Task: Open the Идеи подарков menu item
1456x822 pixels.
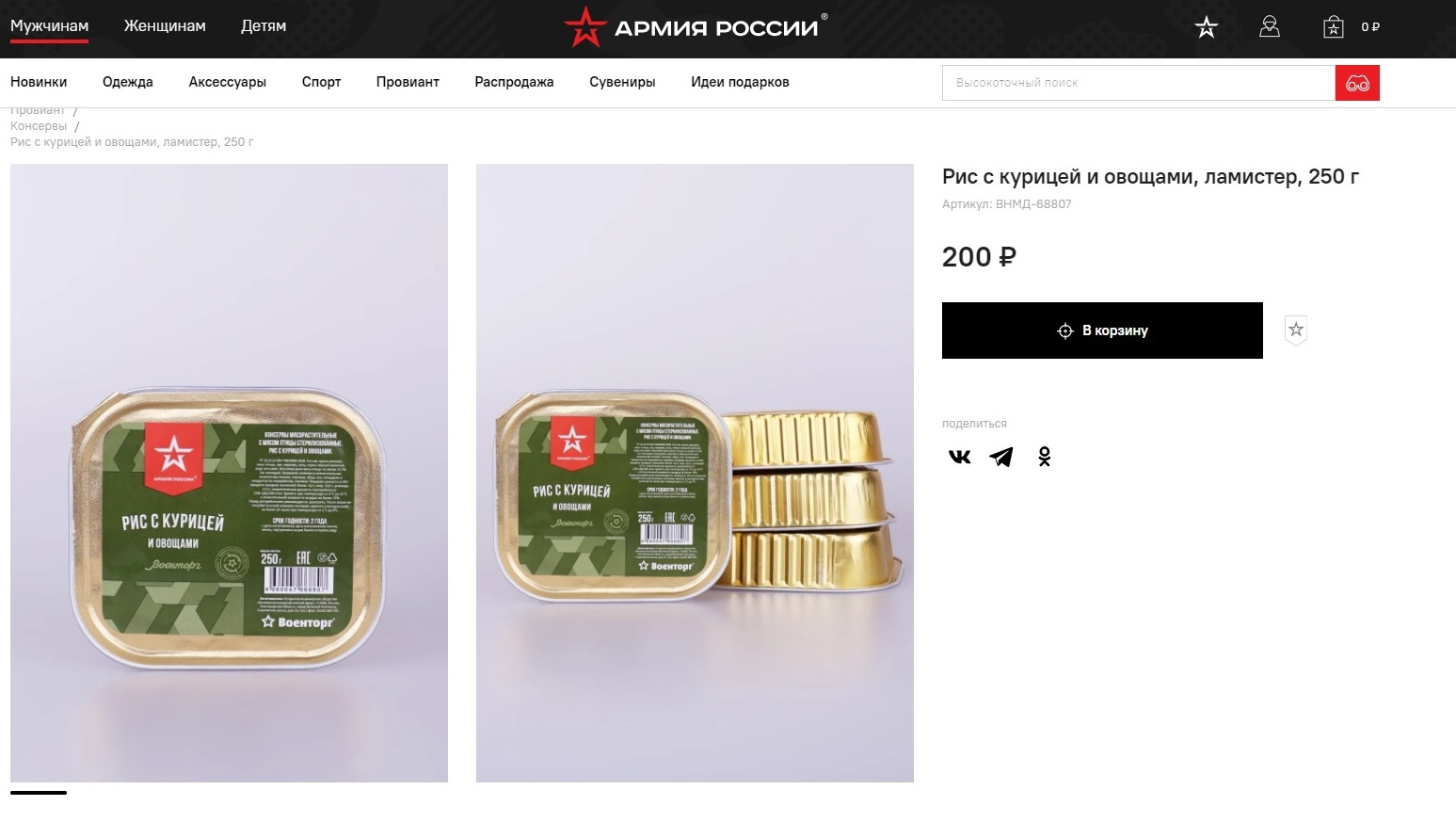Action: tap(740, 82)
